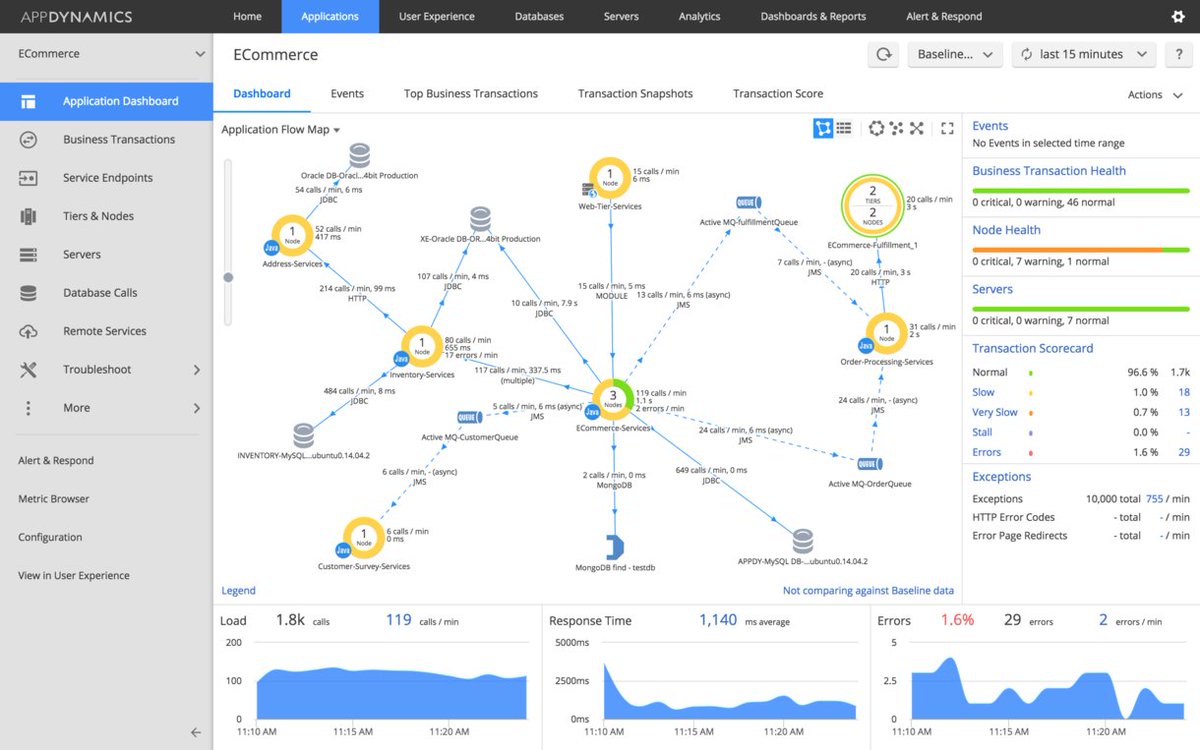Select the Address-Services node circle
Image resolution: width=1200 pixels, height=750 pixels.
(x=292, y=236)
